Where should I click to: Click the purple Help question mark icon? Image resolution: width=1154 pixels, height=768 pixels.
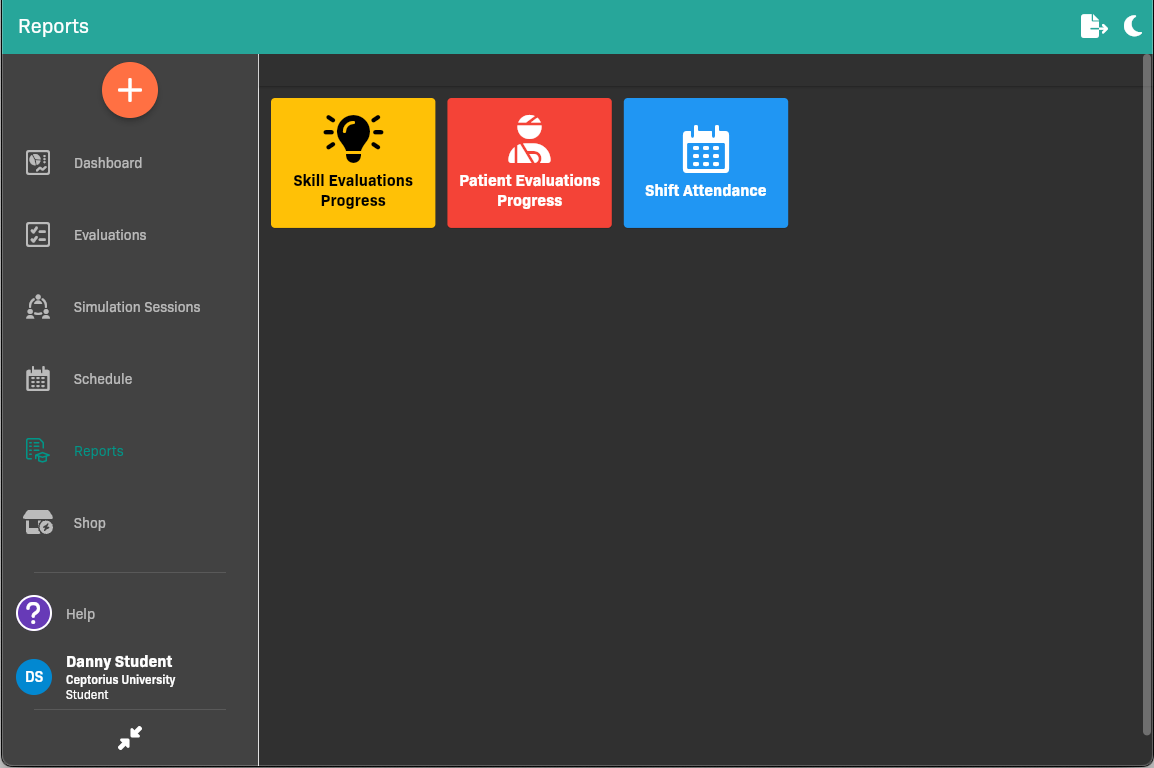click(34, 613)
